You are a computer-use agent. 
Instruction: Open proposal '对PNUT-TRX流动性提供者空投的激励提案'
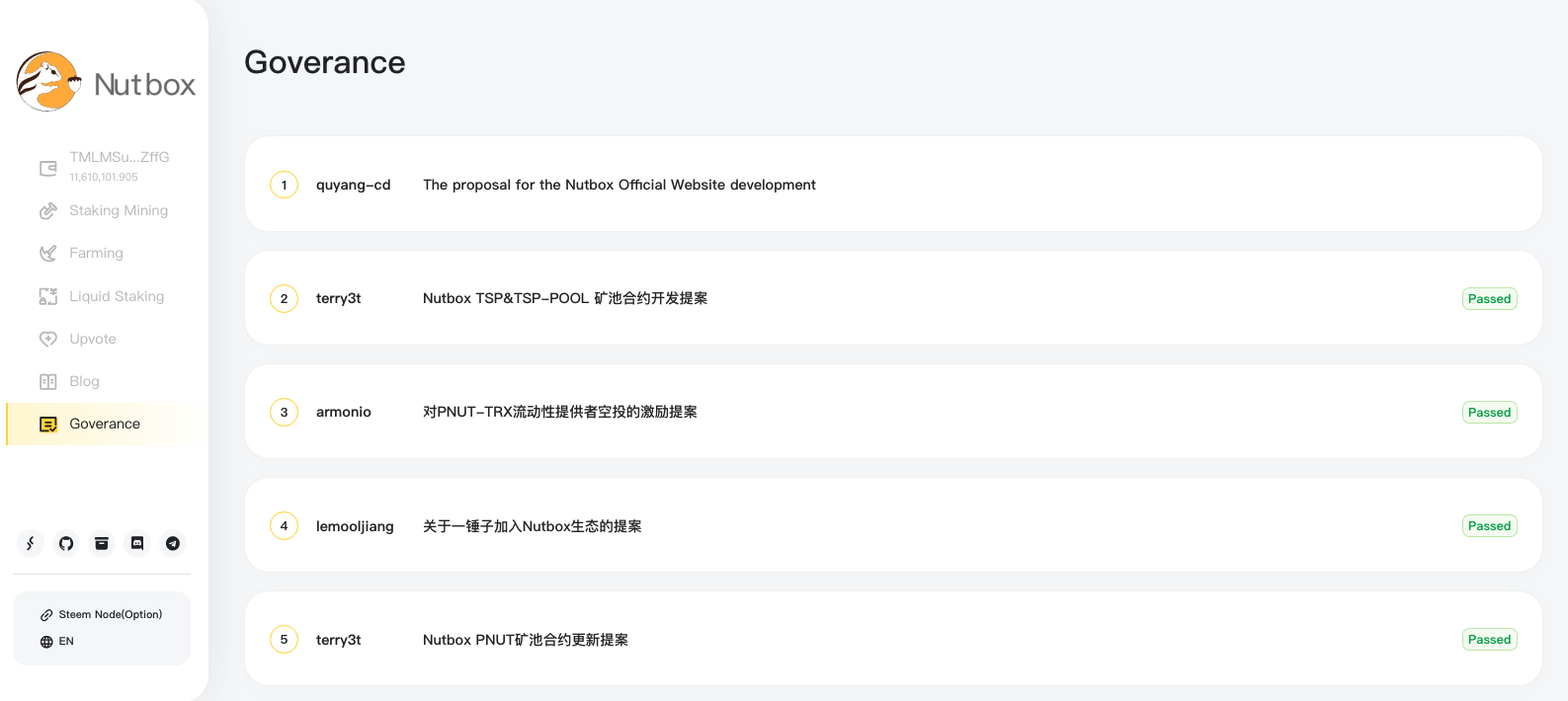tap(560, 412)
